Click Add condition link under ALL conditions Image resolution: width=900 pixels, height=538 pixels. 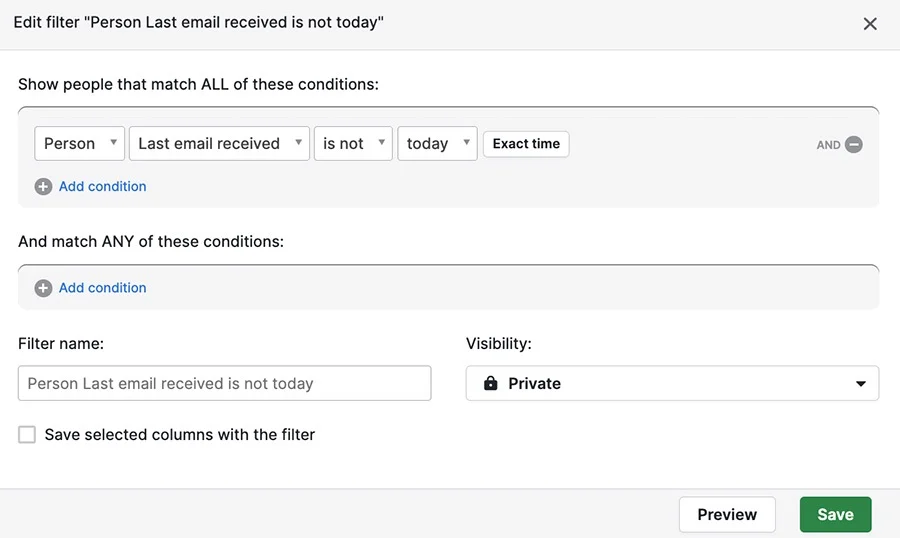pyautogui.click(x=103, y=187)
